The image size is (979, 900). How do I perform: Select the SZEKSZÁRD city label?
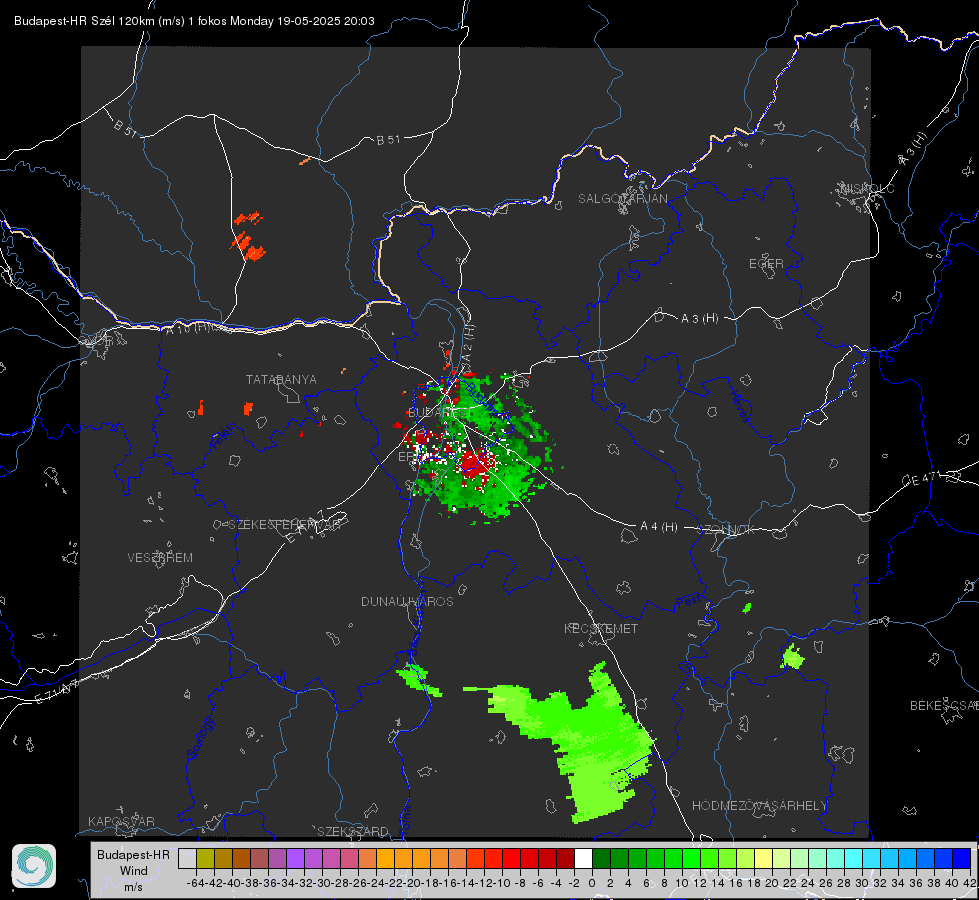pyautogui.click(x=353, y=831)
